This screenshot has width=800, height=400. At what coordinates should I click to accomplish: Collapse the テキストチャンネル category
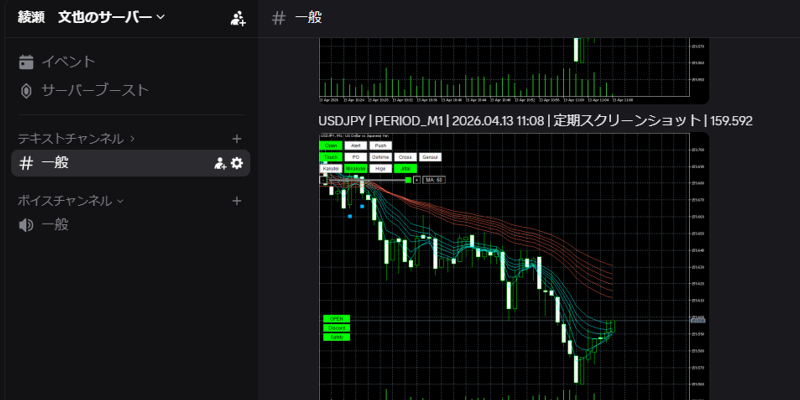click(x=75, y=138)
